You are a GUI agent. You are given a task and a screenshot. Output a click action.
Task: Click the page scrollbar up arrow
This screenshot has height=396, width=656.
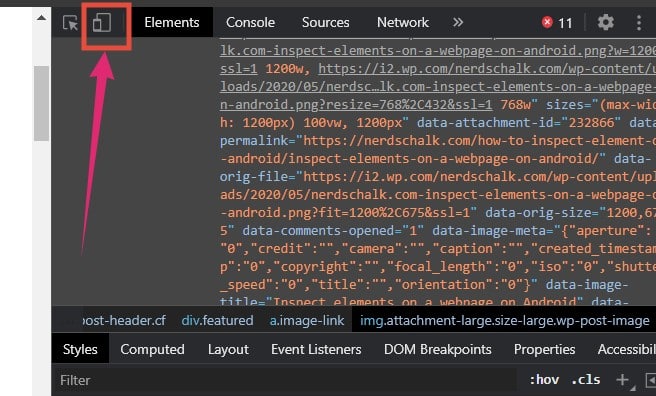click(41, 18)
